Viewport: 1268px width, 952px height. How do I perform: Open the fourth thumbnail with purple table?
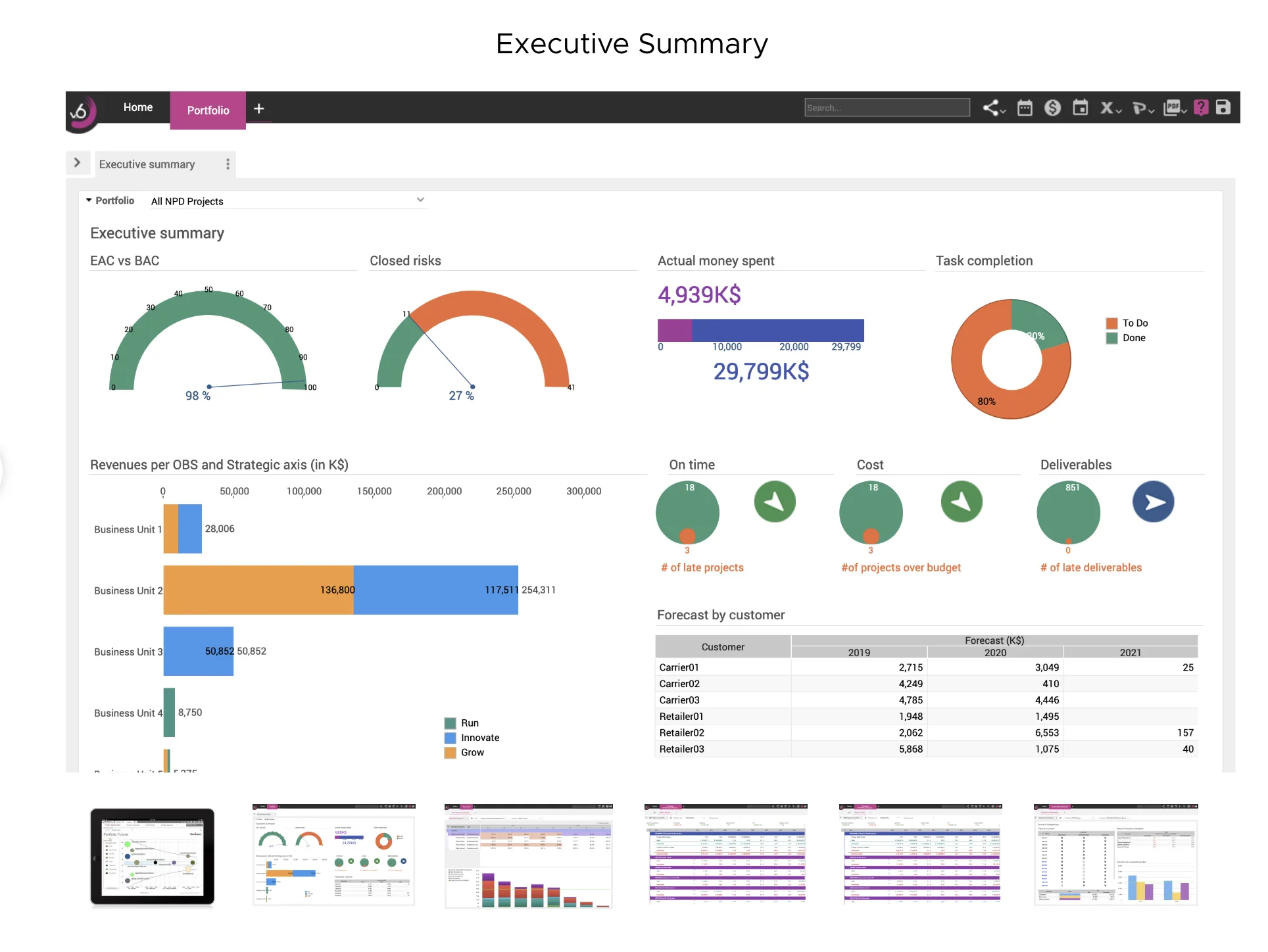[x=725, y=854]
